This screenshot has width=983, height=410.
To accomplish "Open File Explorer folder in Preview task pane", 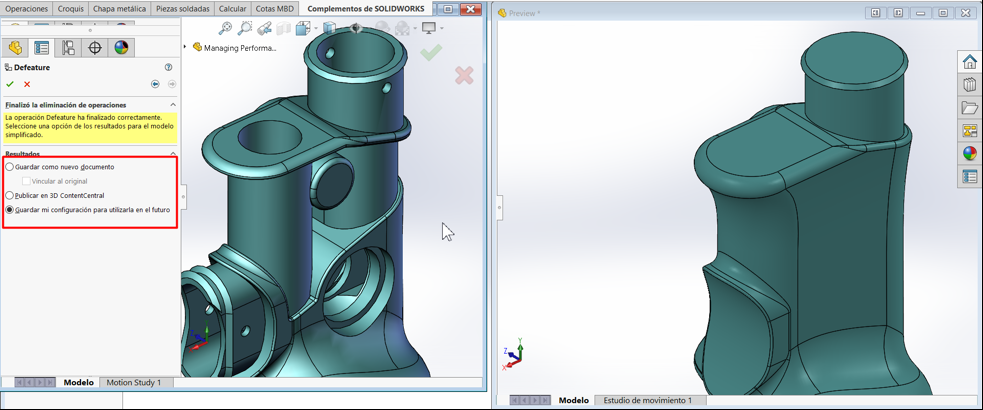I will tap(970, 108).
